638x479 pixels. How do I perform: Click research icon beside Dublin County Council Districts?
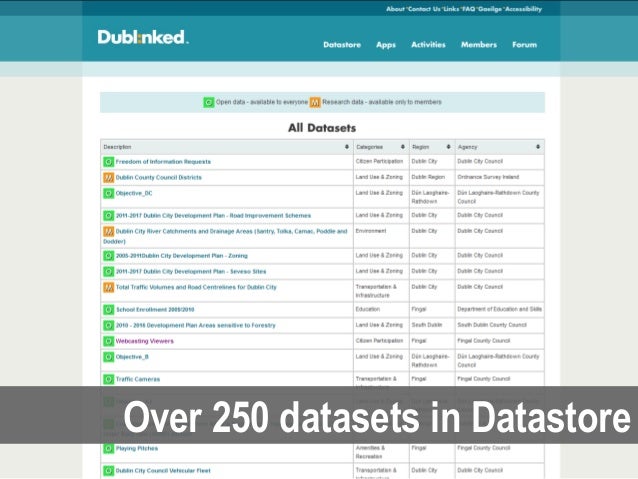108,177
